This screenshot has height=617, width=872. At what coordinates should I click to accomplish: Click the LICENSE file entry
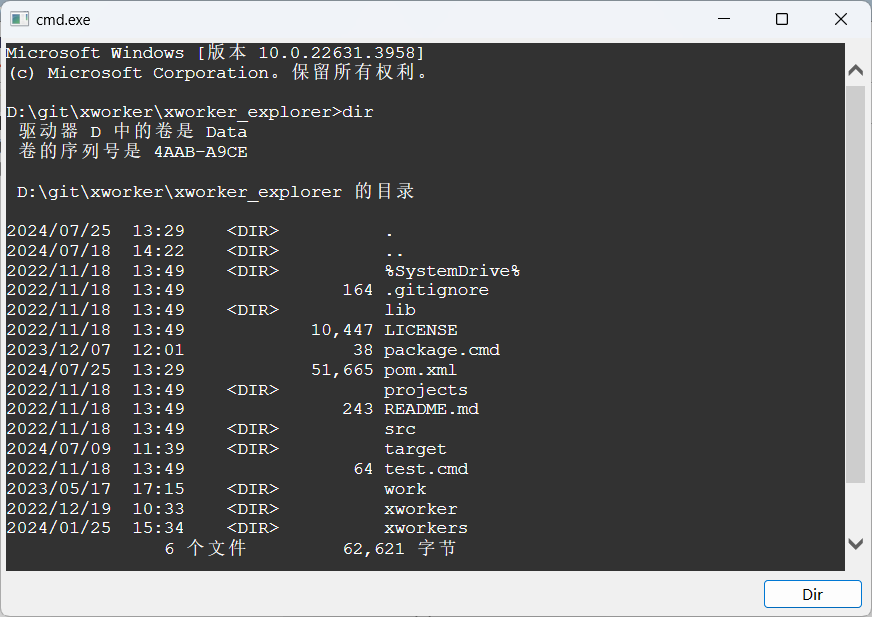(420, 330)
